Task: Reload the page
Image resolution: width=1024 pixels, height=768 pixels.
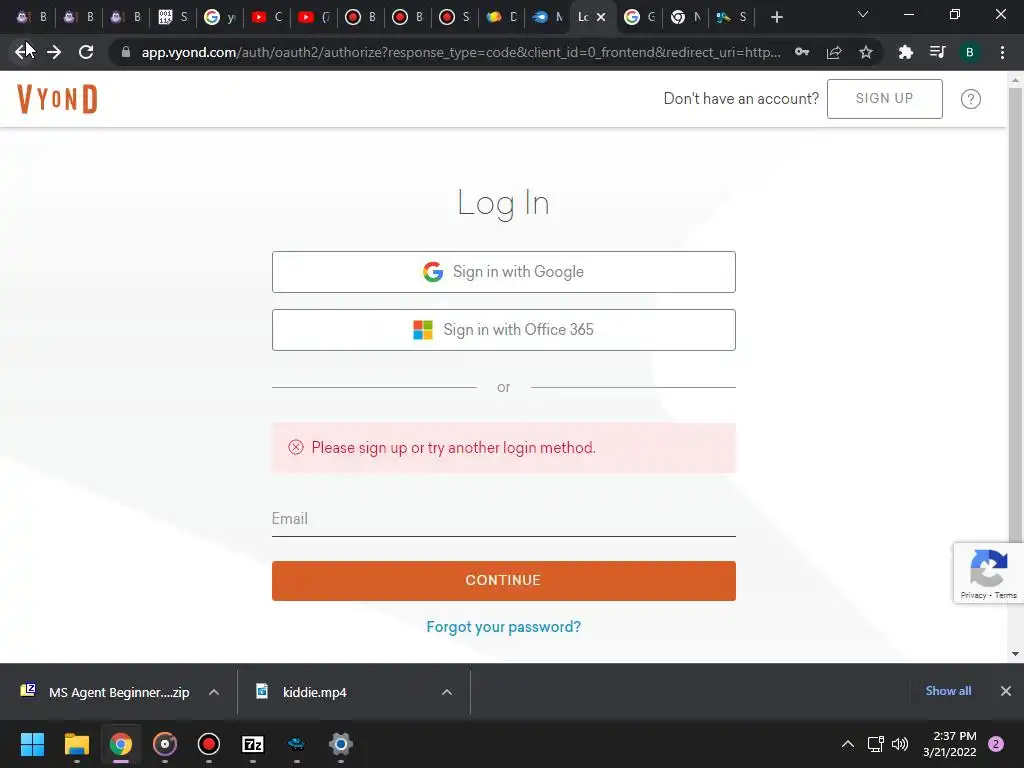Action: point(86,52)
